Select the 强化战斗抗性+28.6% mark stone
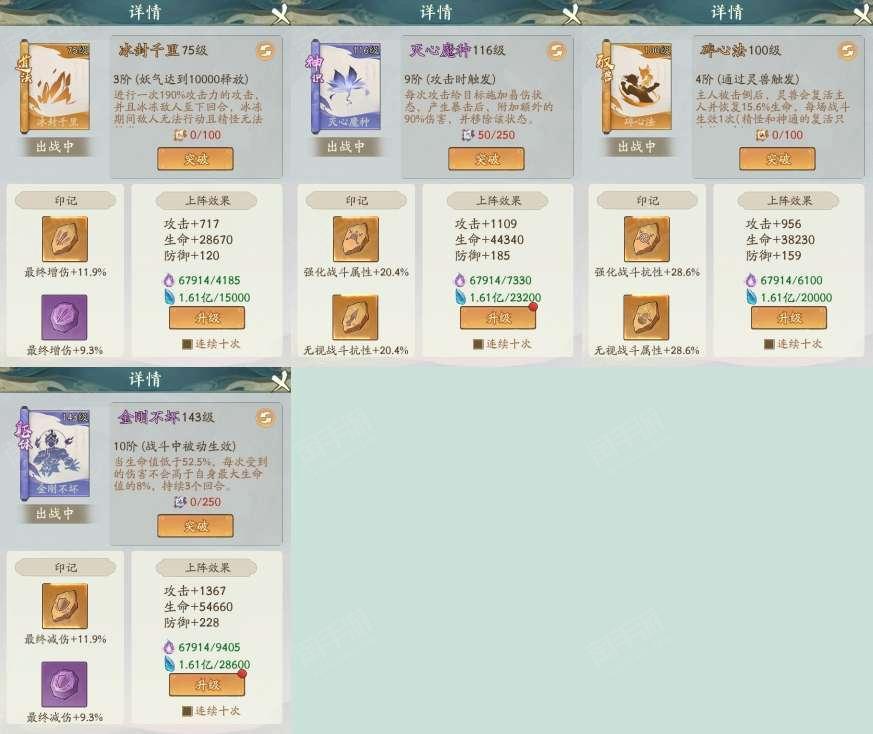Image resolution: width=873 pixels, height=734 pixels. click(x=646, y=239)
